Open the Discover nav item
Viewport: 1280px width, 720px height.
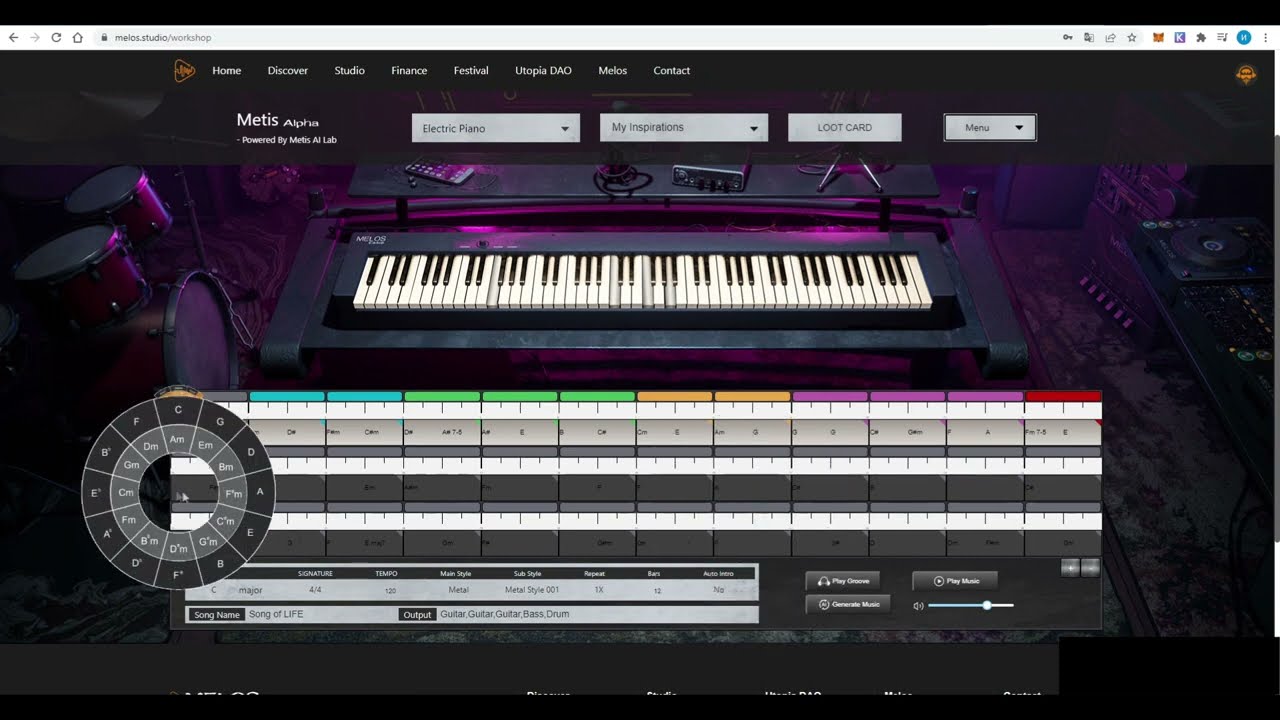[288, 71]
